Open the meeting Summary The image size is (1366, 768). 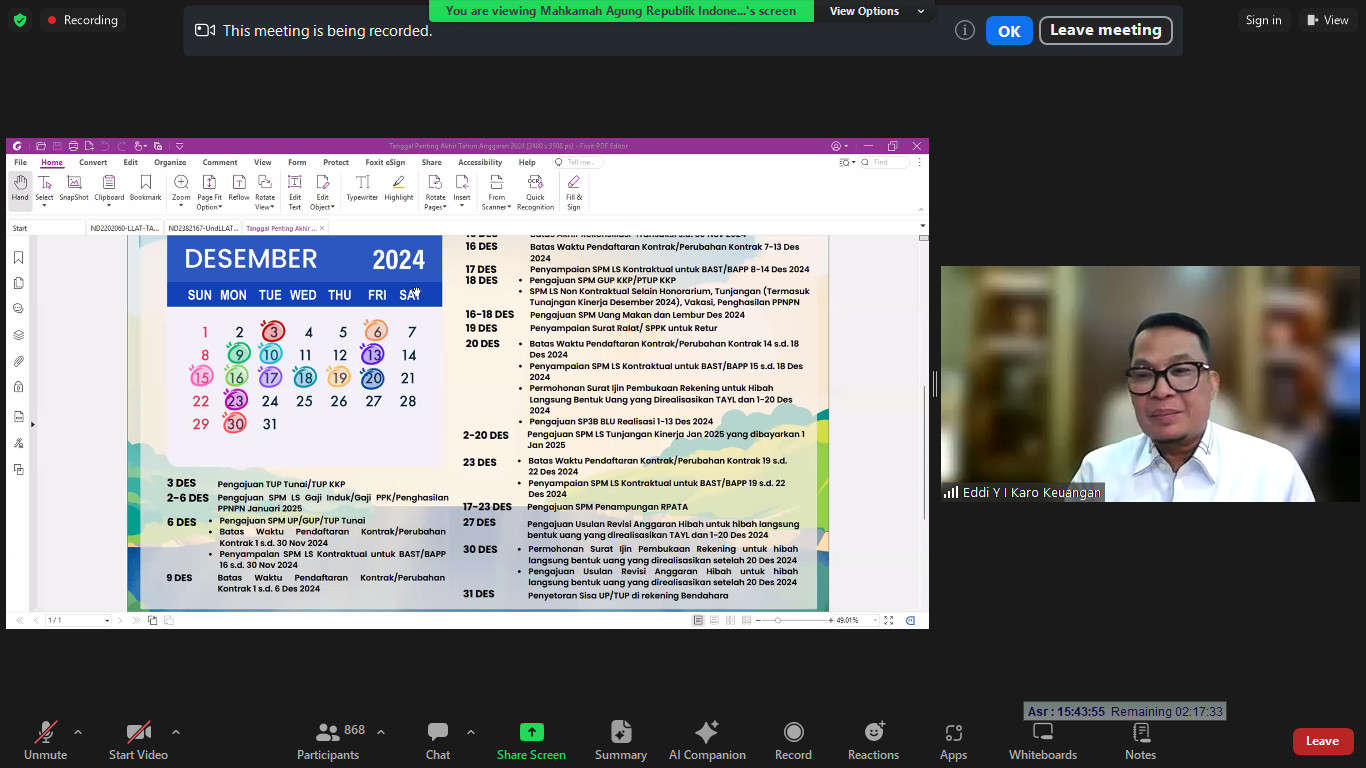click(x=621, y=740)
